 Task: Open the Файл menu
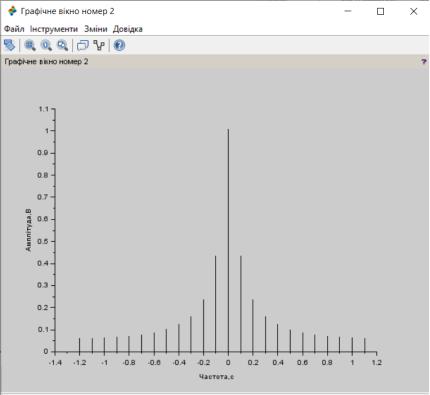point(14,29)
